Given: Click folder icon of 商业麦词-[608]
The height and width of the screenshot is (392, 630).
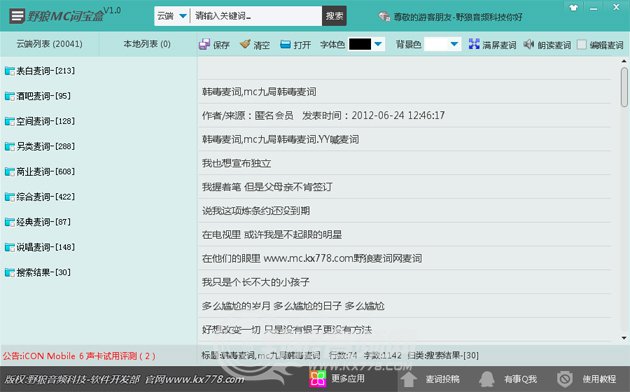Looking at the screenshot, I should pyautogui.click(x=10, y=172).
